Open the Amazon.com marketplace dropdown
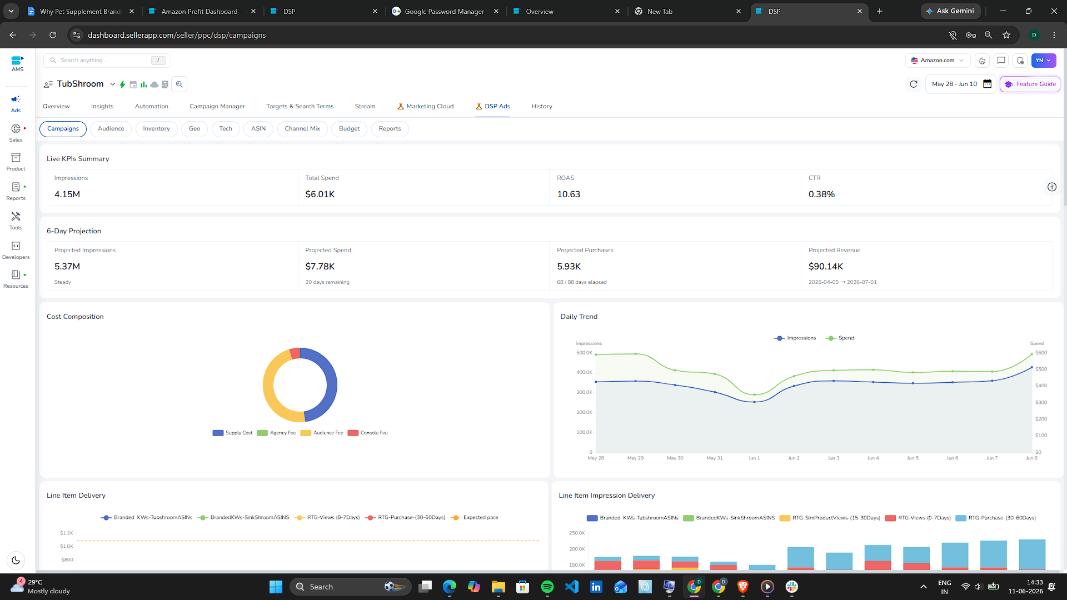Image resolution: width=1067 pixels, height=600 pixels. [x=937, y=61]
